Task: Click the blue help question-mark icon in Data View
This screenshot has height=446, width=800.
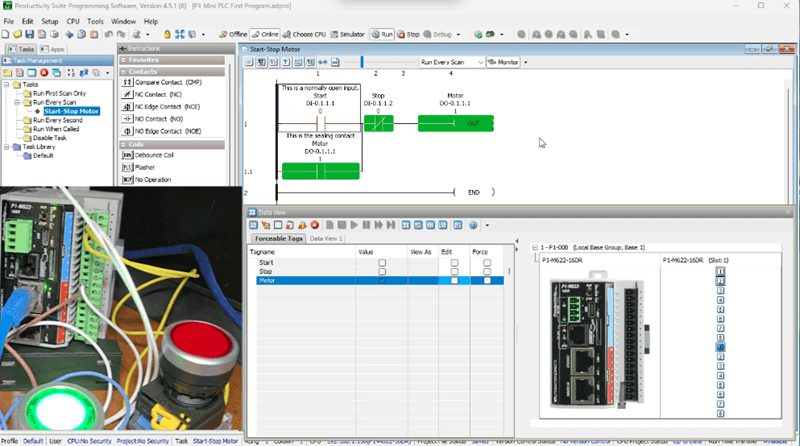Action: pos(473,225)
